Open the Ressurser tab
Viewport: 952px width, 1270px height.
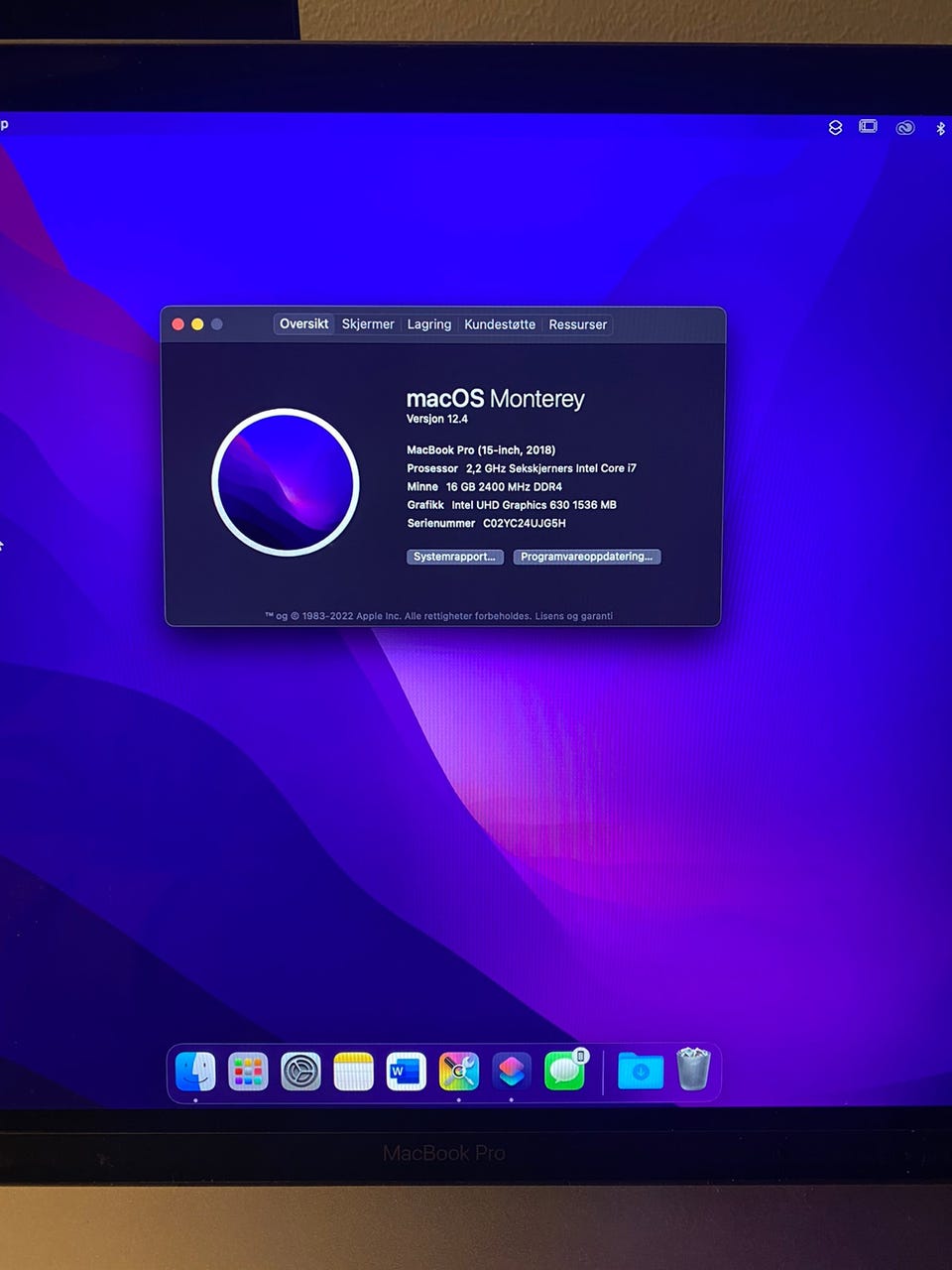pyautogui.click(x=578, y=324)
